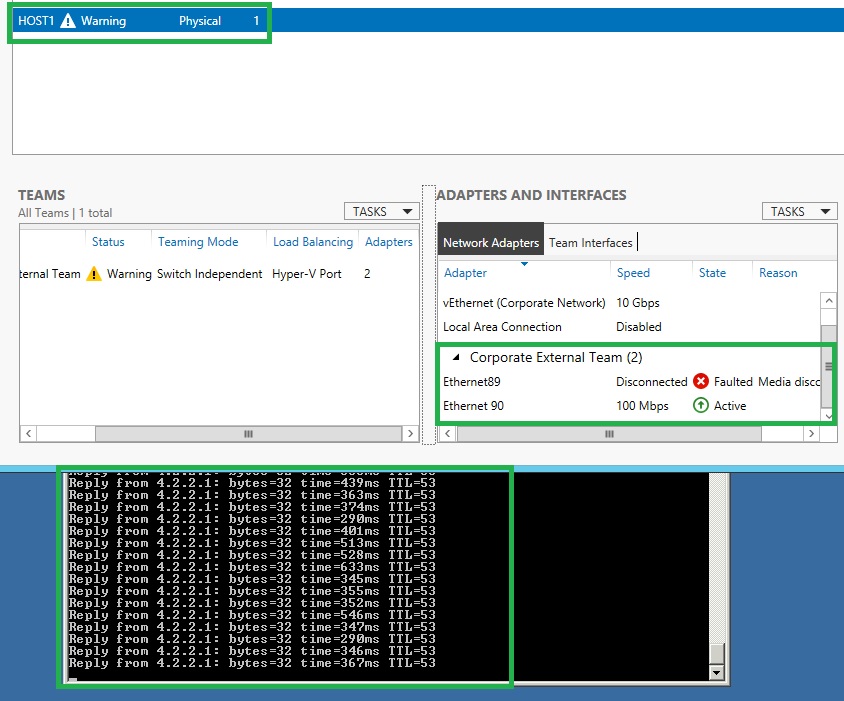Select the Local Area Connection adapter
Screen dimensions: 844x701
(x=630, y=327)
